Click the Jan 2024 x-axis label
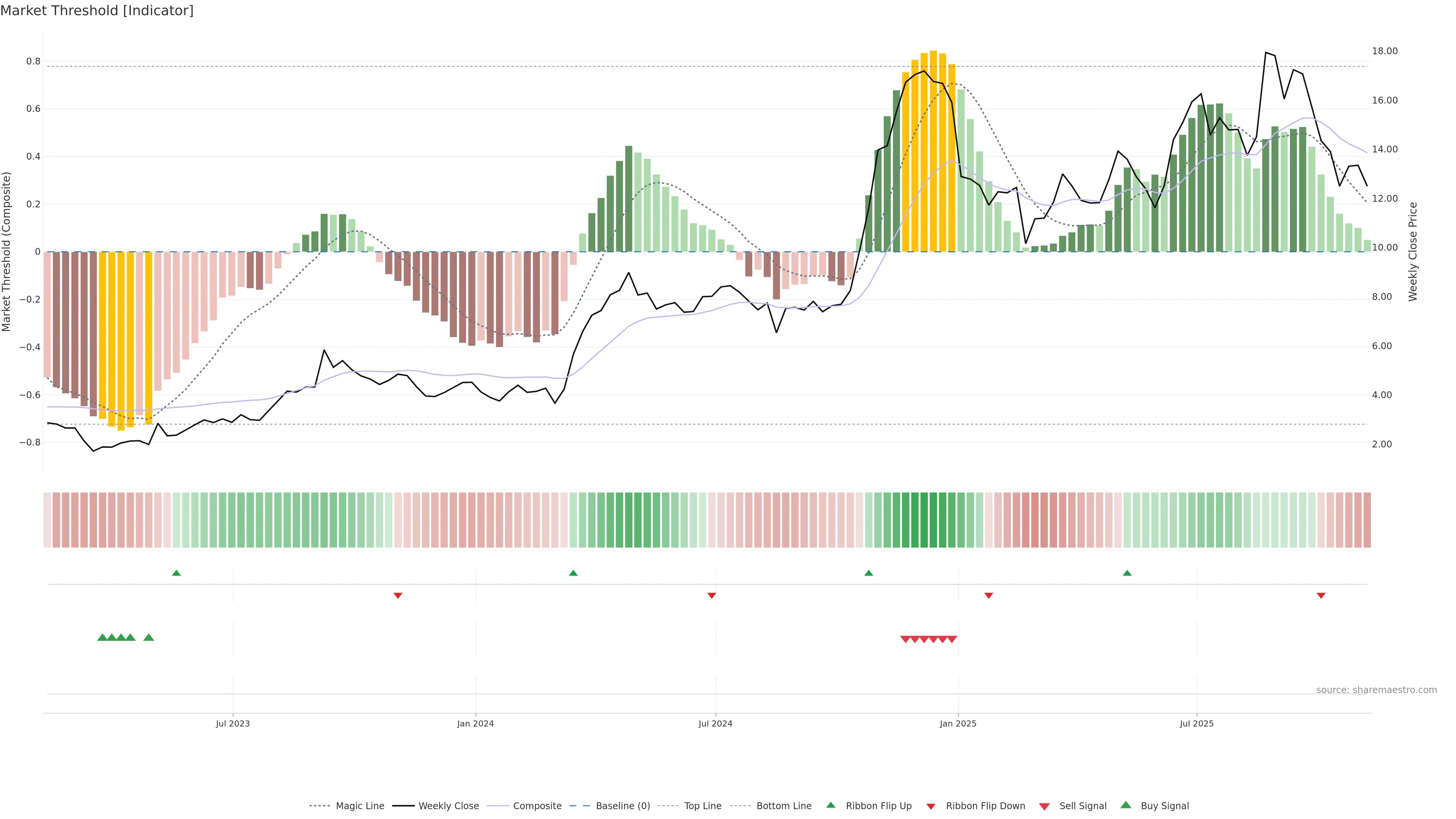Image resolution: width=1456 pixels, height=819 pixels. click(475, 723)
